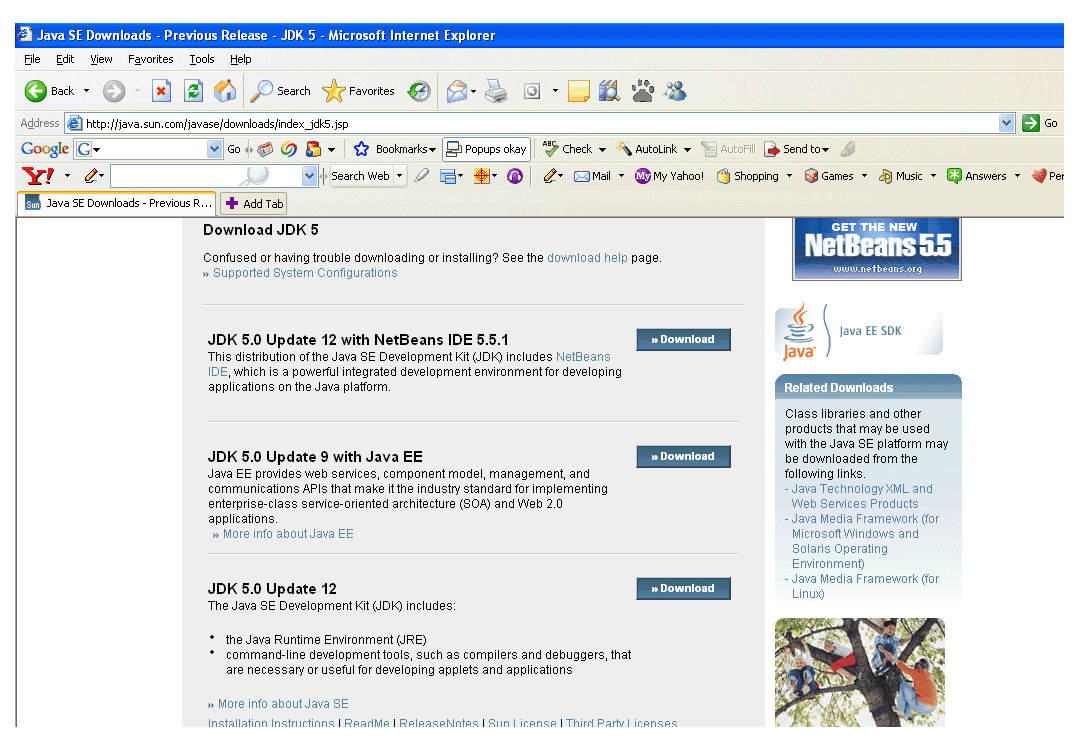The image size is (1080, 750).
Task: Click the Add Tab button
Action: pyautogui.click(x=253, y=204)
